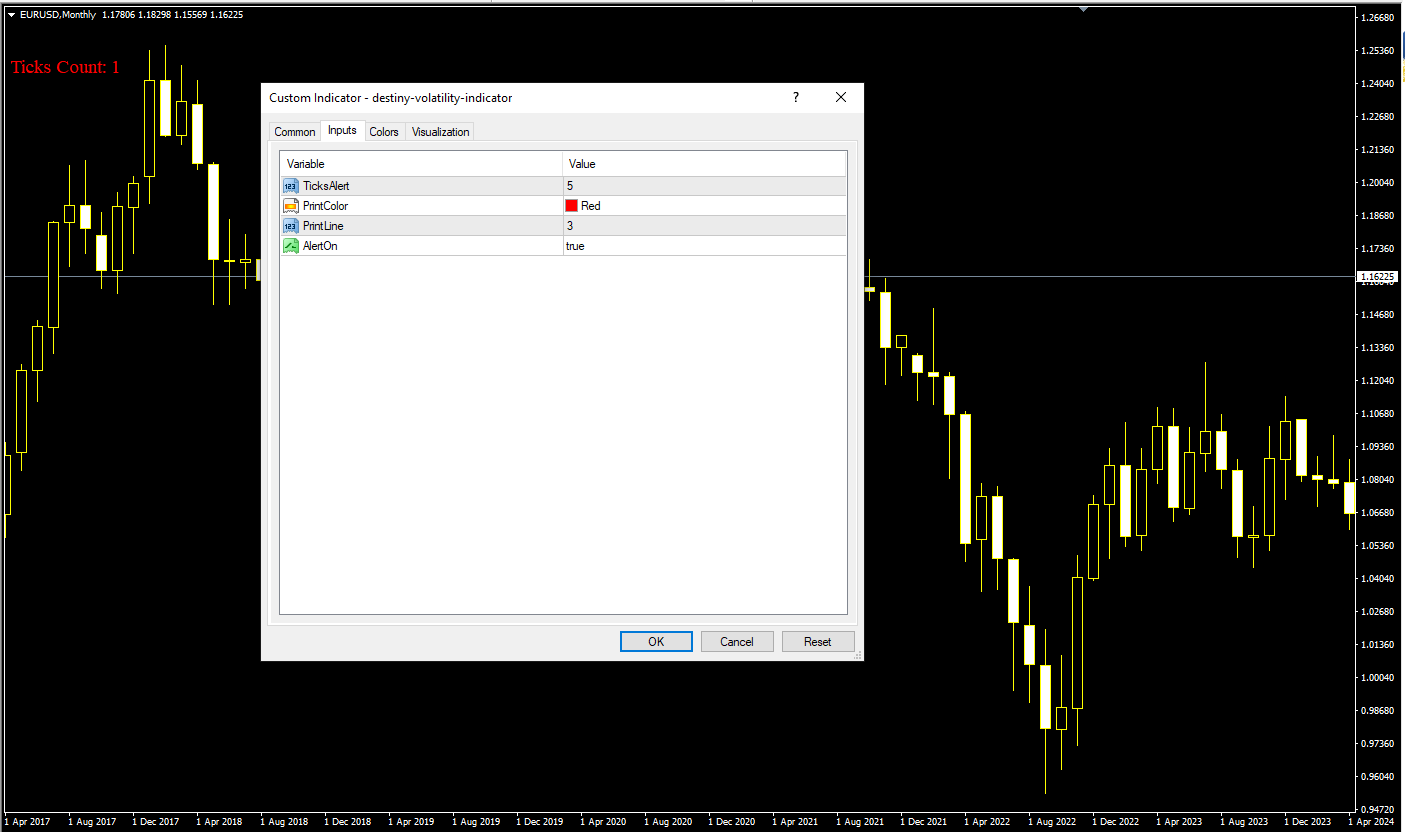Click the TicksAlert integer variable icon
Viewport: 1405px width, 832px height.
pos(291,186)
